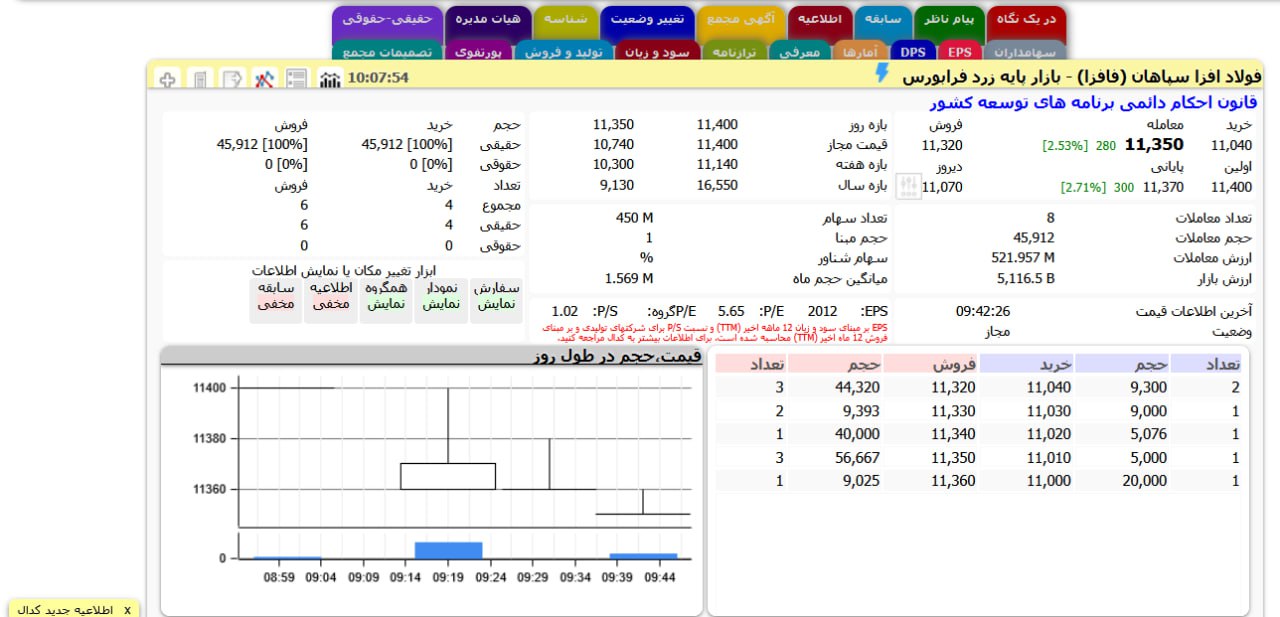Click the gray page icon in header
Screen dimensions: 1280x617
tap(201, 78)
